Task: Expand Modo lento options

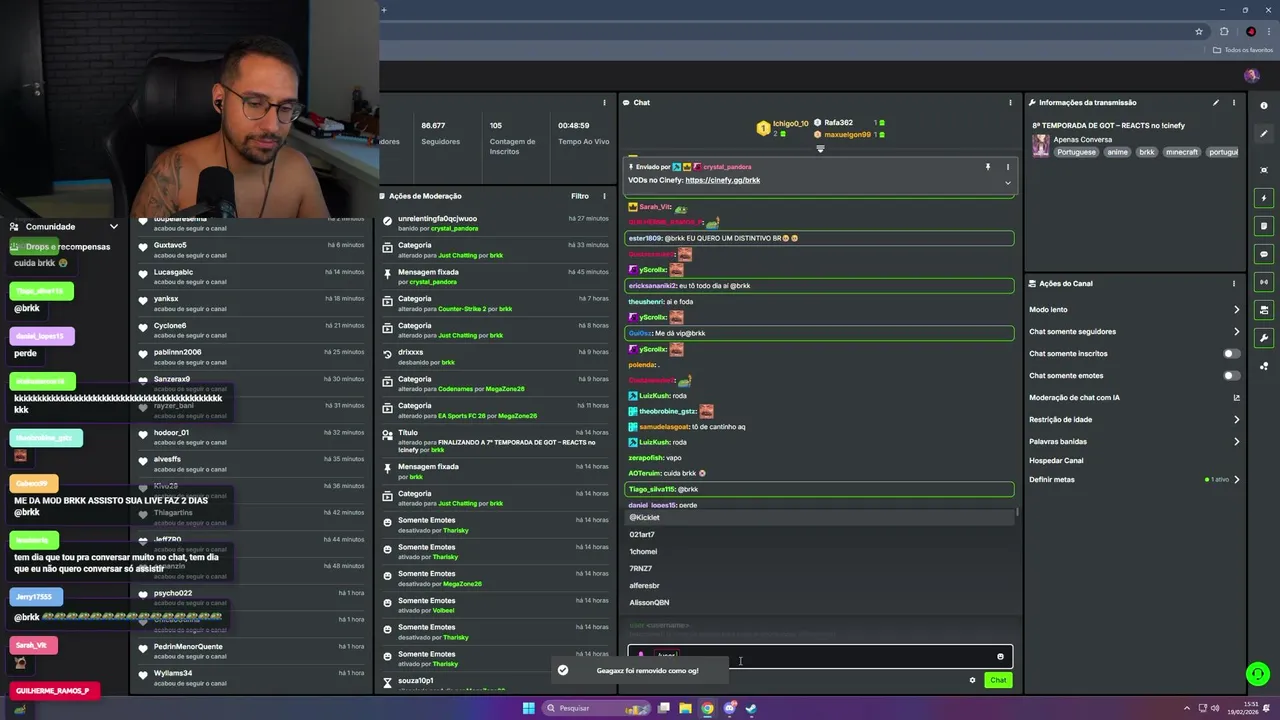Action: (x=1236, y=310)
